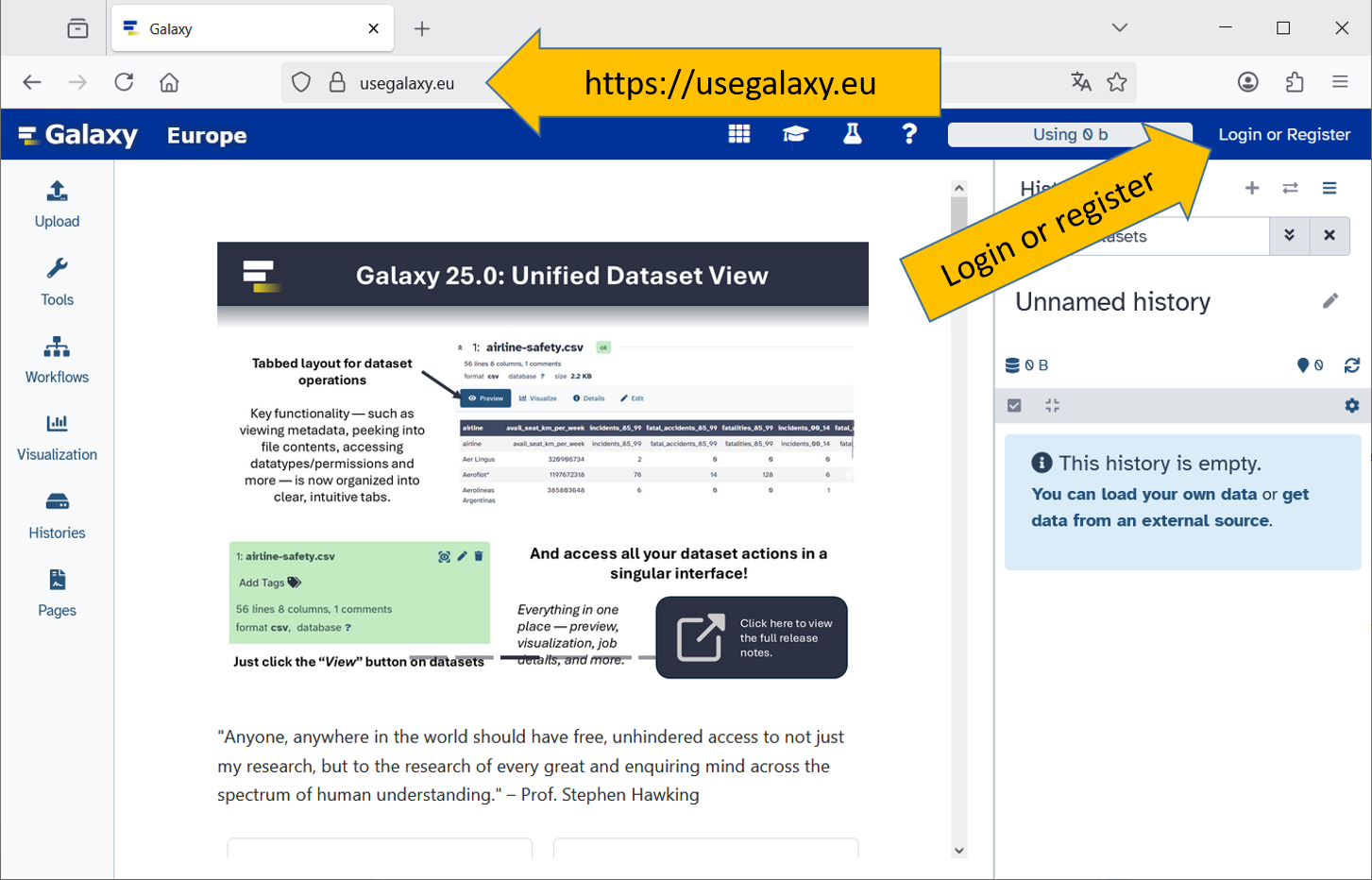Open the tracking protection shield icon
The height and width of the screenshot is (880, 1372).
click(x=301, y=82)
